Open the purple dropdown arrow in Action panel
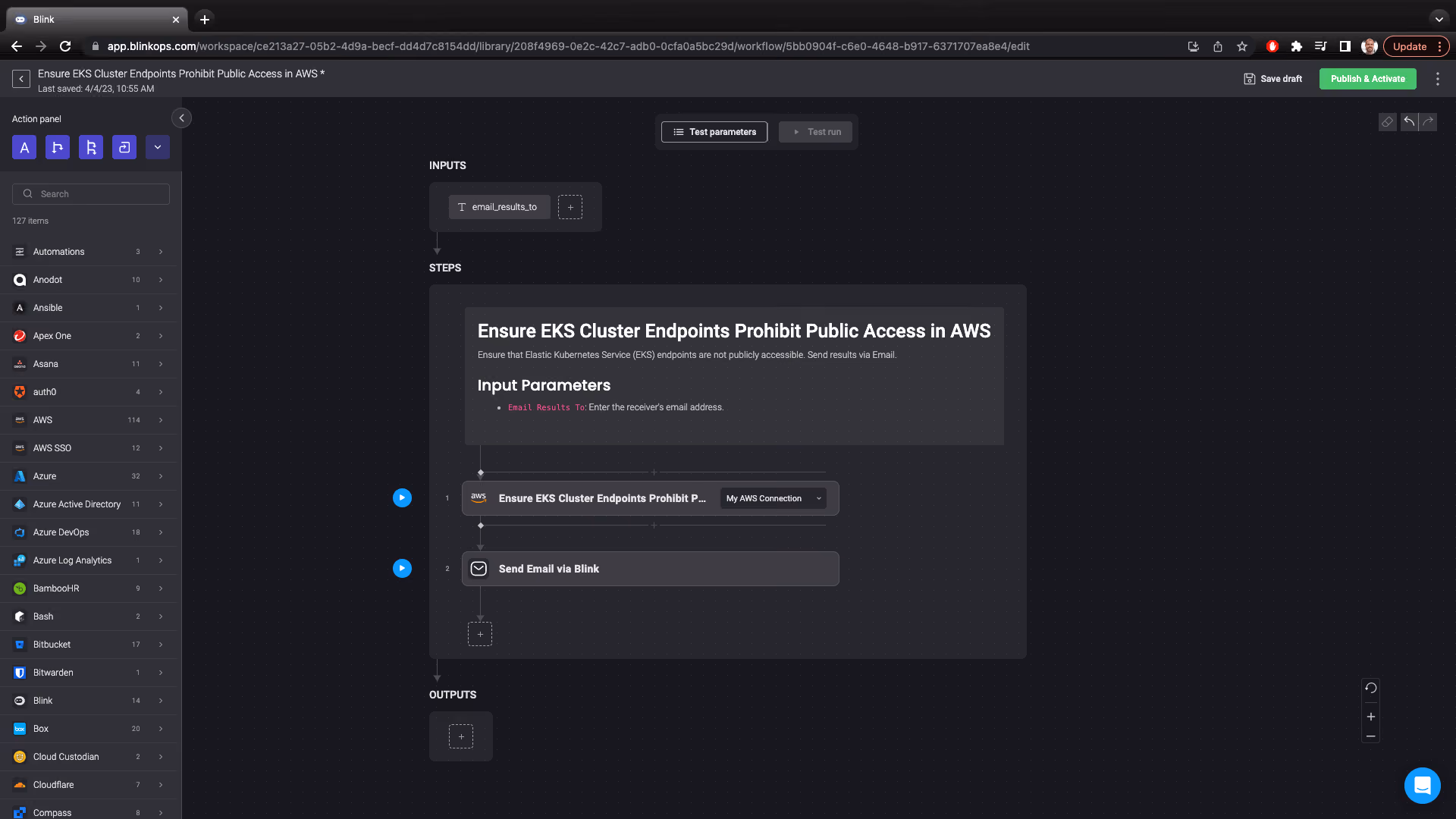1456x819 pixels. click(x=158, y=148)
